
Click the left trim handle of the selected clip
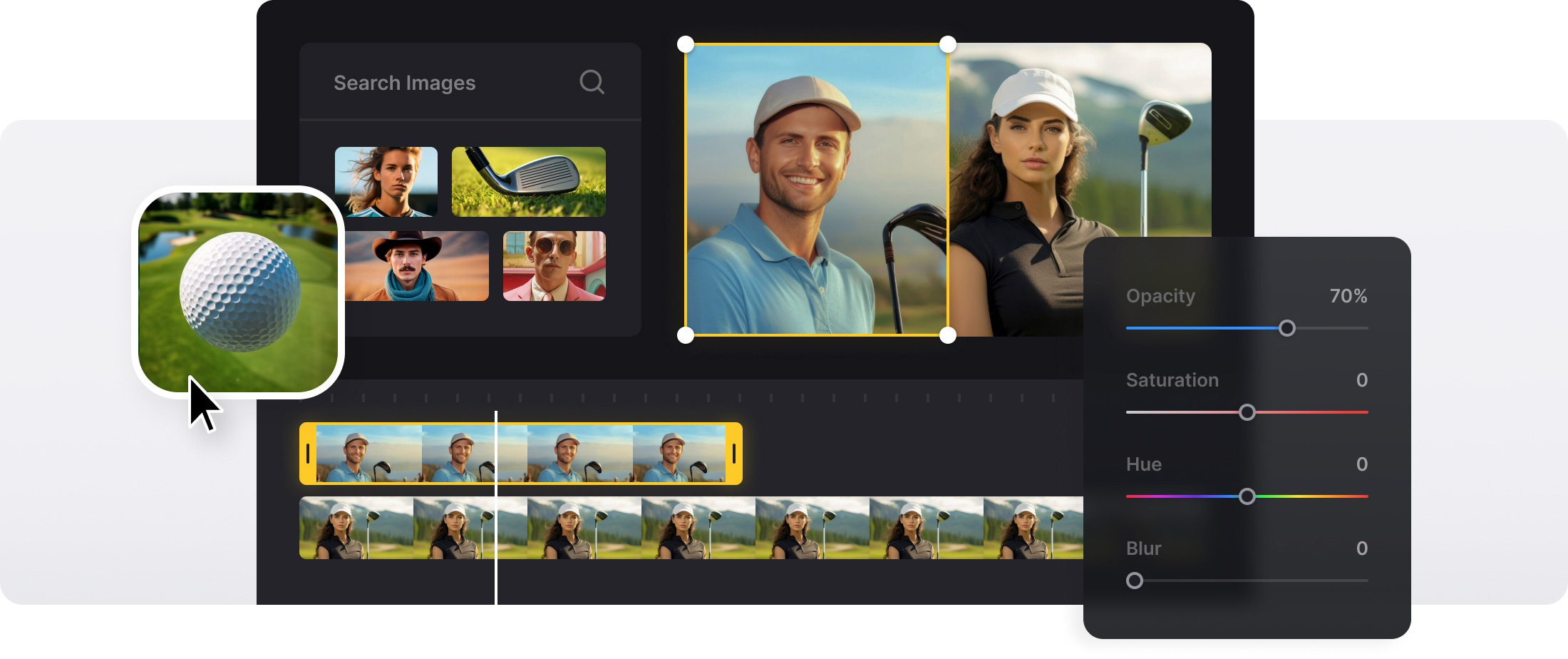(308, 453)
